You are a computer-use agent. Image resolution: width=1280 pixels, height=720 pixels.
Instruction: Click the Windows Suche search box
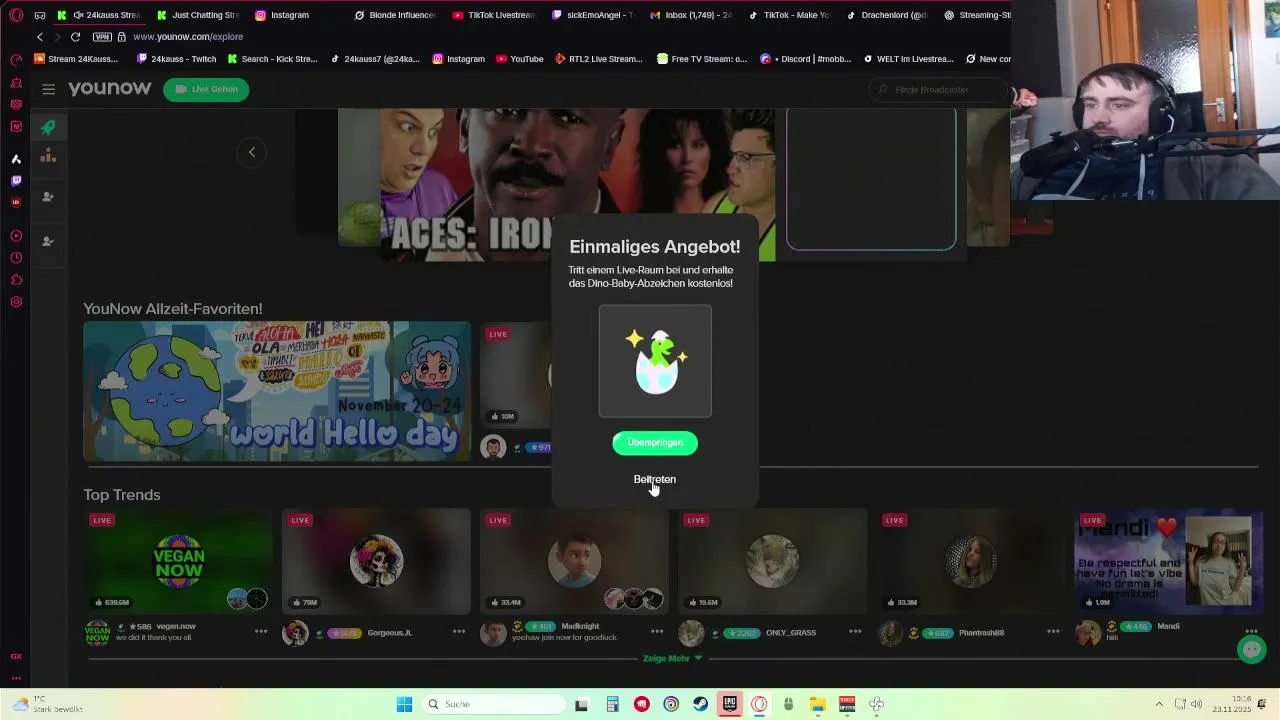[x=493, y=704]
